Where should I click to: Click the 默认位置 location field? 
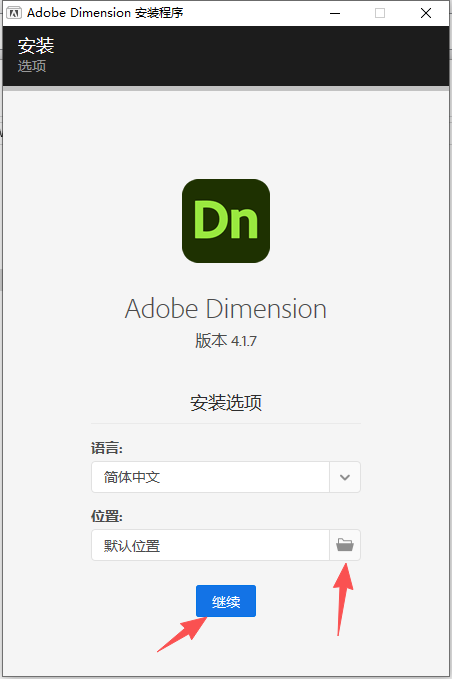[x=210, y=545]
